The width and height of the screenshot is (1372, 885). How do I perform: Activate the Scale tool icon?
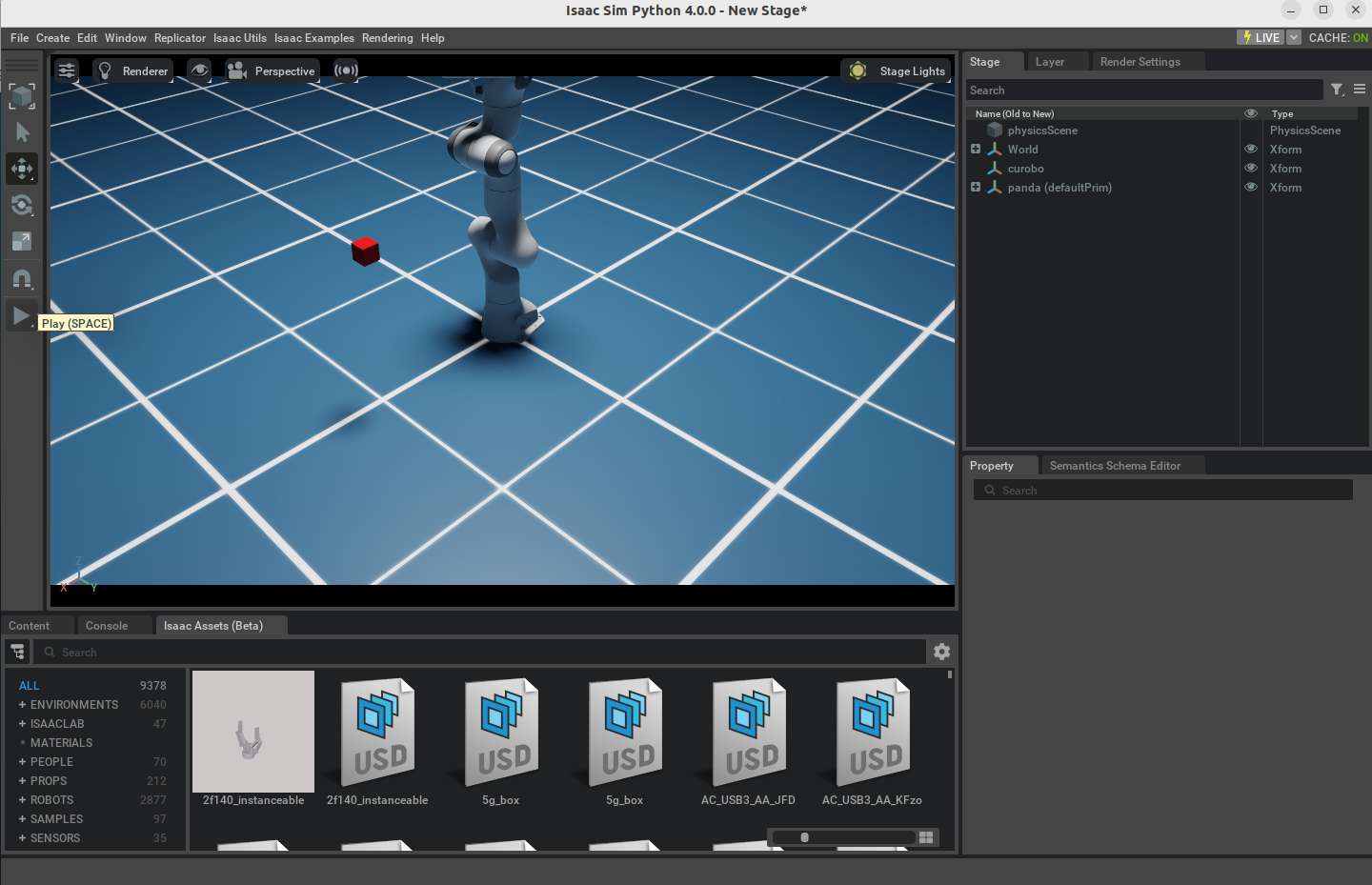(22, 241)
